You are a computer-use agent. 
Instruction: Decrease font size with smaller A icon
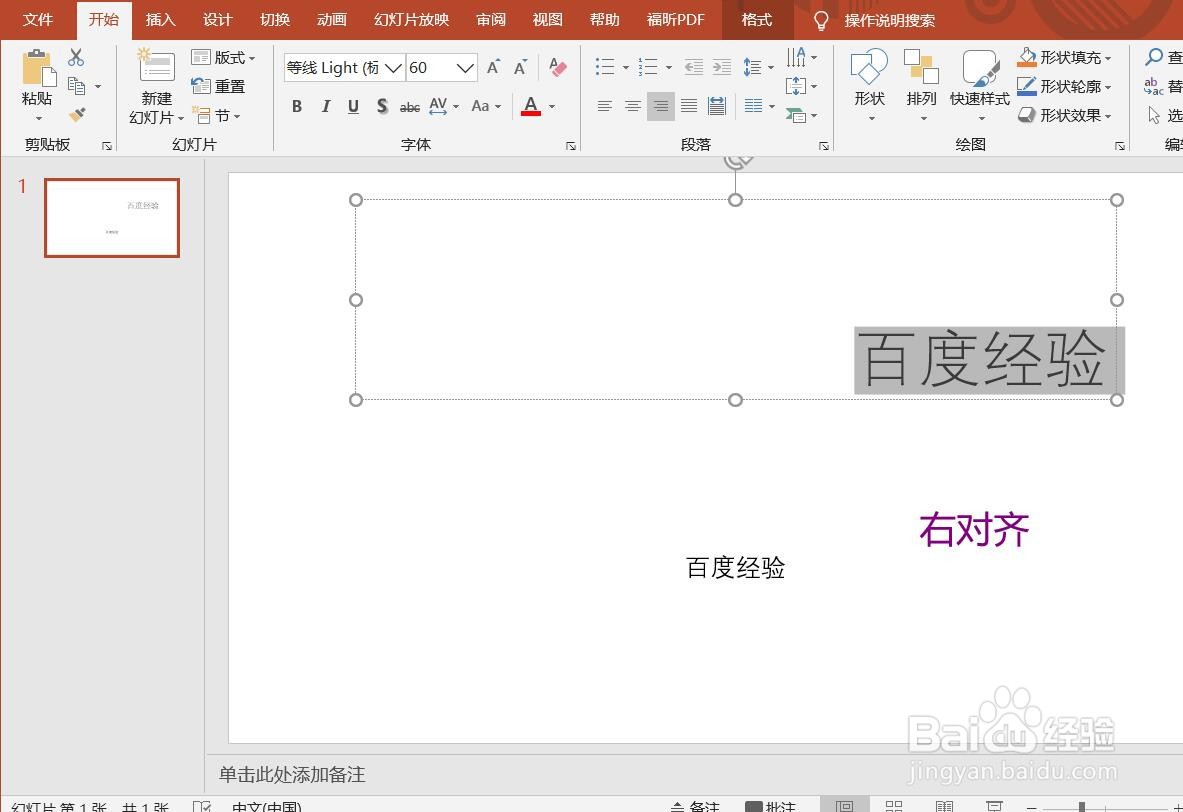[x=521, y=67]
